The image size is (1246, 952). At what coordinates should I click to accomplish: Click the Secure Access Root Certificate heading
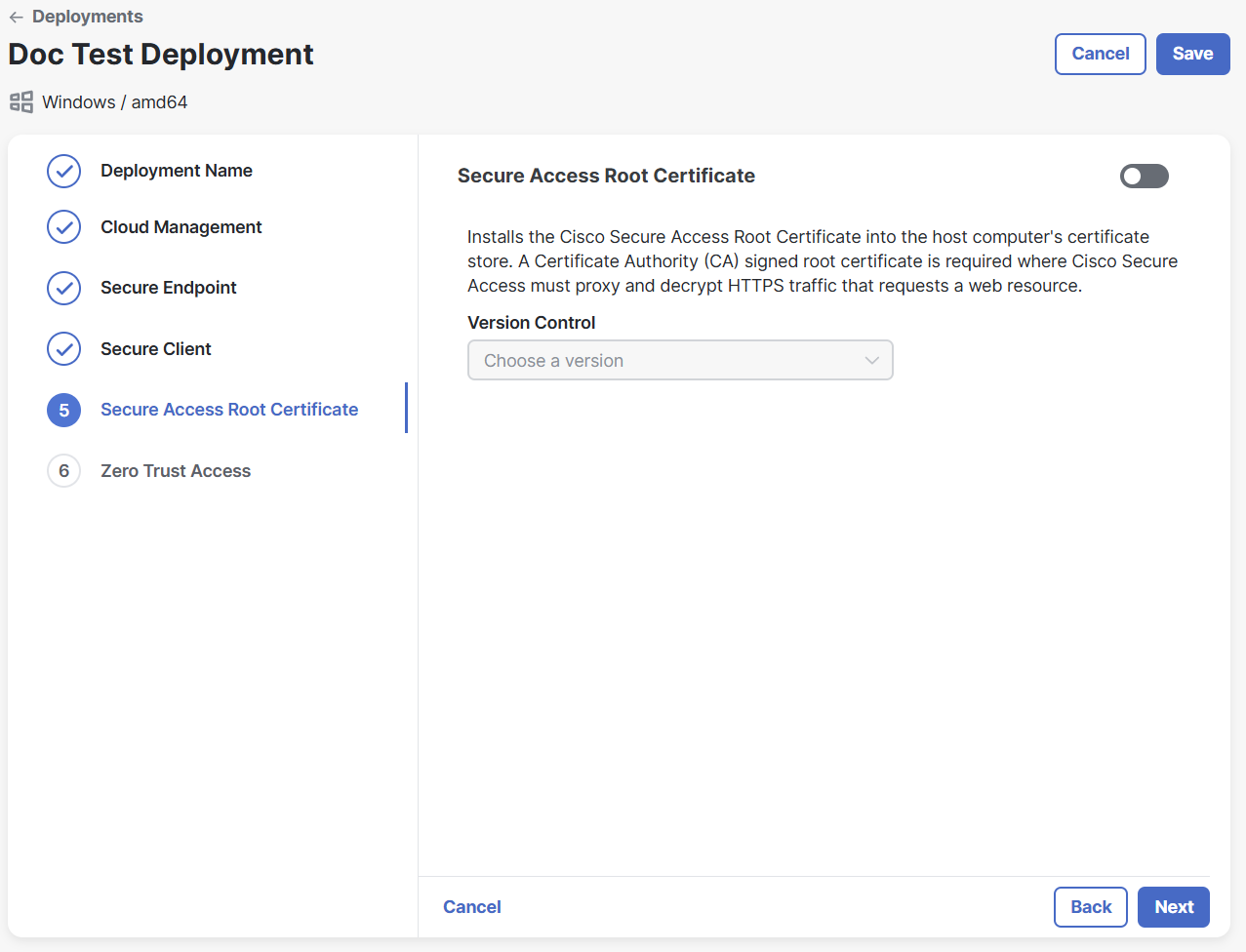(x=606, y=176)
